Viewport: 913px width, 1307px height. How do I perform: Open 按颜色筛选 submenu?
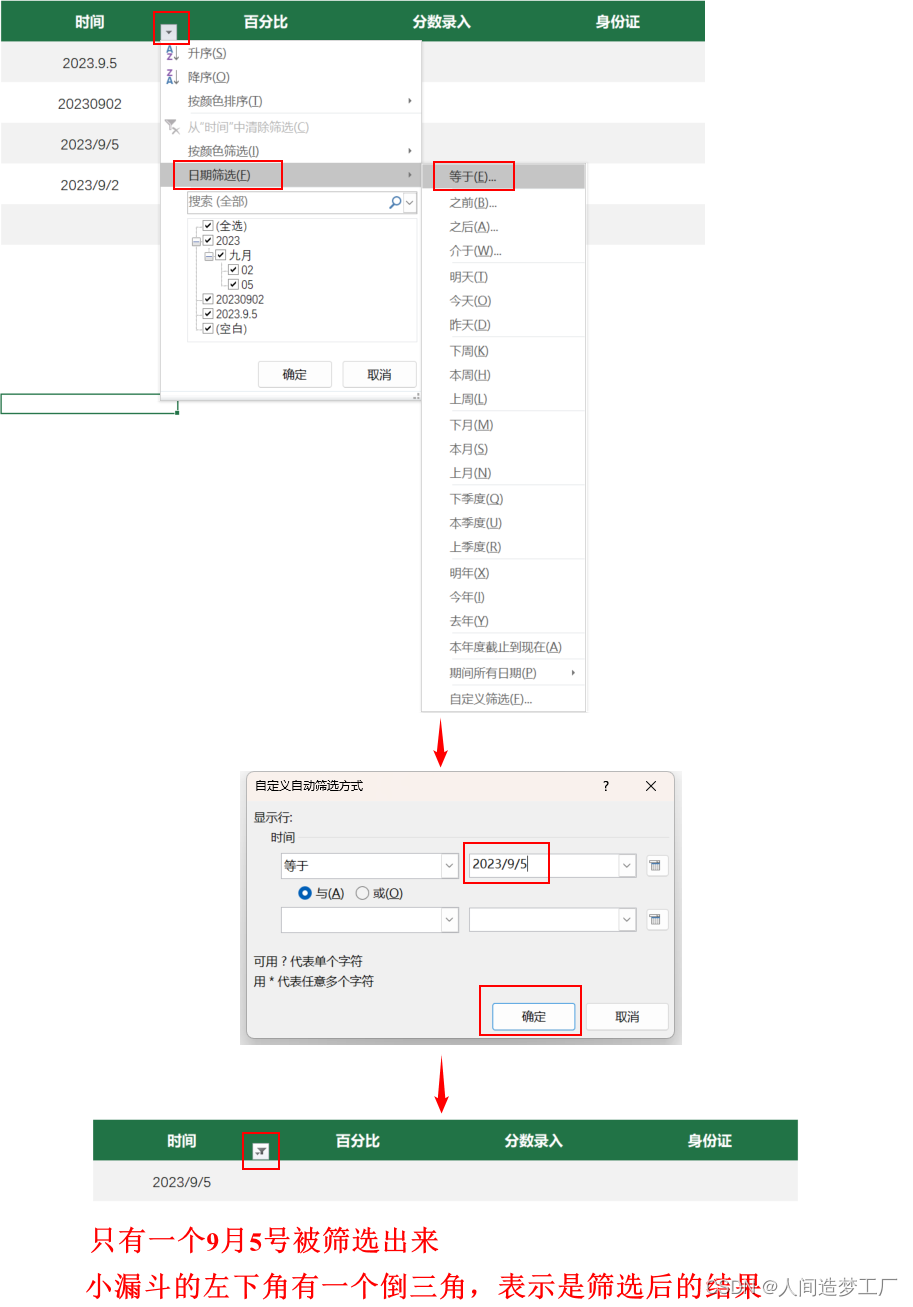click(x=291, y=151)
